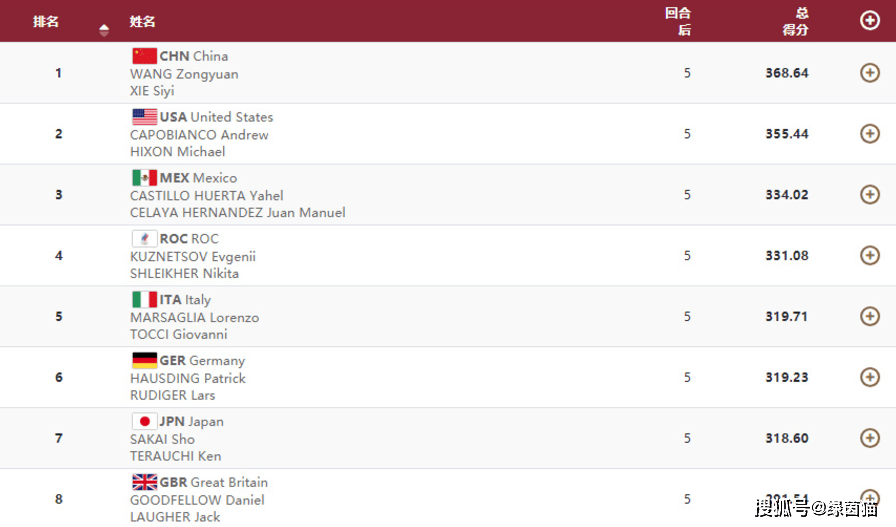The width and height of the screenshot is (896, 527).
Task: Expand Italy team row plus icon
Action: coord(869,316)
